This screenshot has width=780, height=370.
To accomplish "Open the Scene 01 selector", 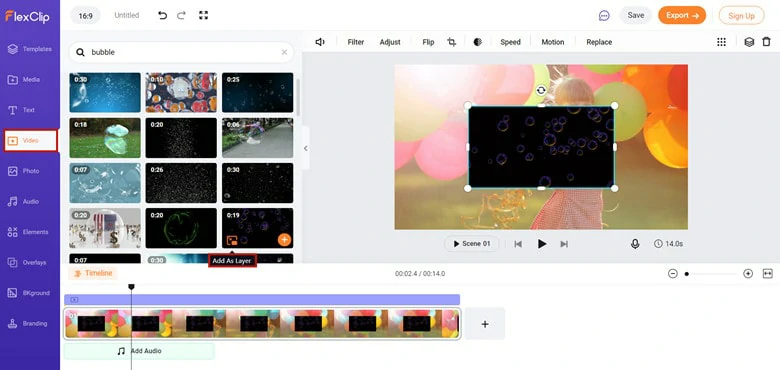I will (x=471, y=244).
